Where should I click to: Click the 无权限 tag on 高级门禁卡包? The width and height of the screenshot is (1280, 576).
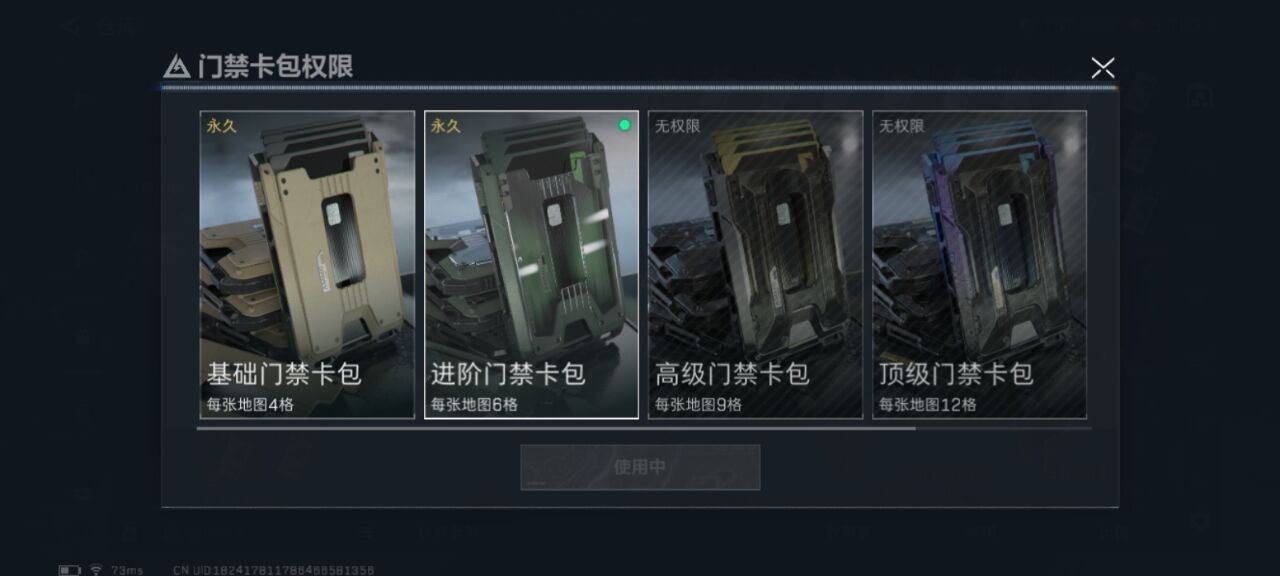[x=677, y=126]
